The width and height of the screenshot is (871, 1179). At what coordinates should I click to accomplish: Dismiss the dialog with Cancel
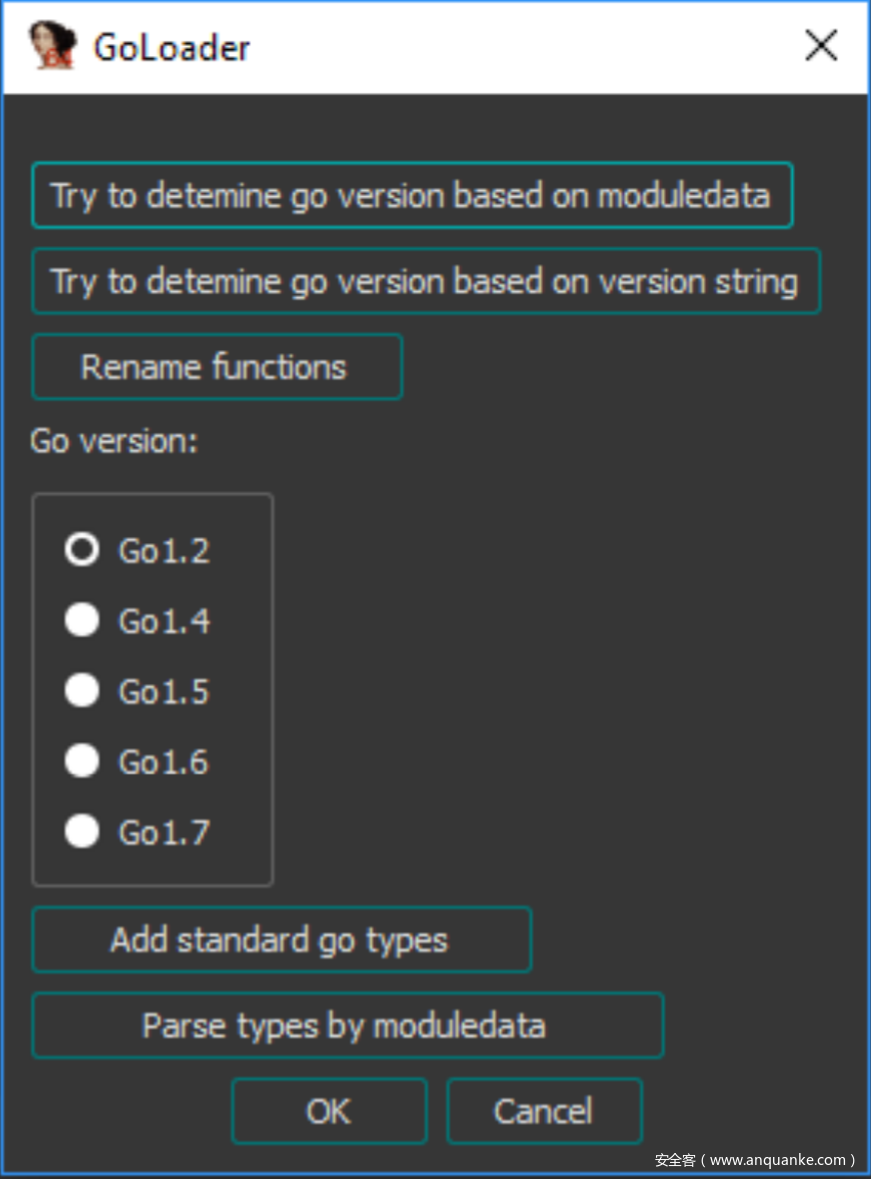click(545, 1111)
